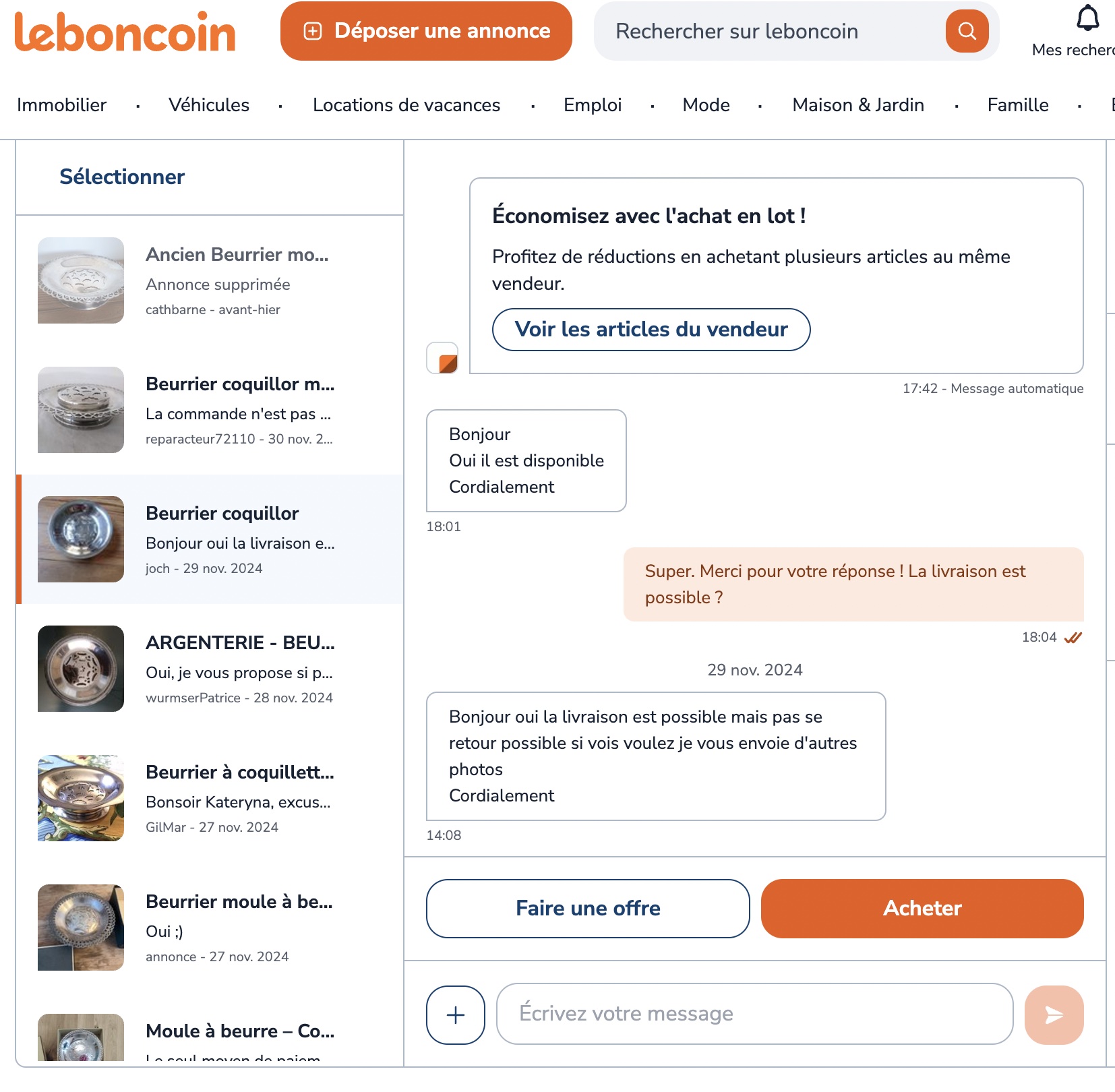Click the small ad icon beside the automatic message
This screenshot has width=1115, height=1092.
click(x=443, y=359)
